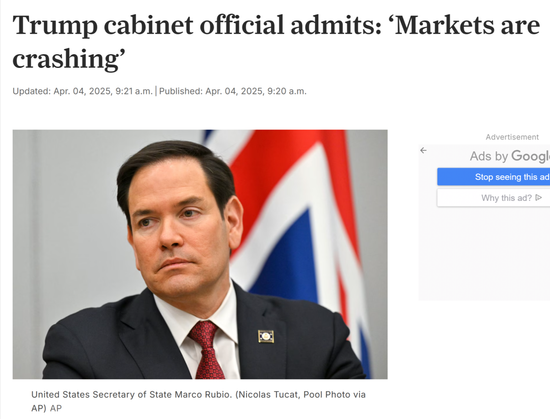Click the red tie in the photo
Screen dimensions: 550x419
click(x=207, y=350)
